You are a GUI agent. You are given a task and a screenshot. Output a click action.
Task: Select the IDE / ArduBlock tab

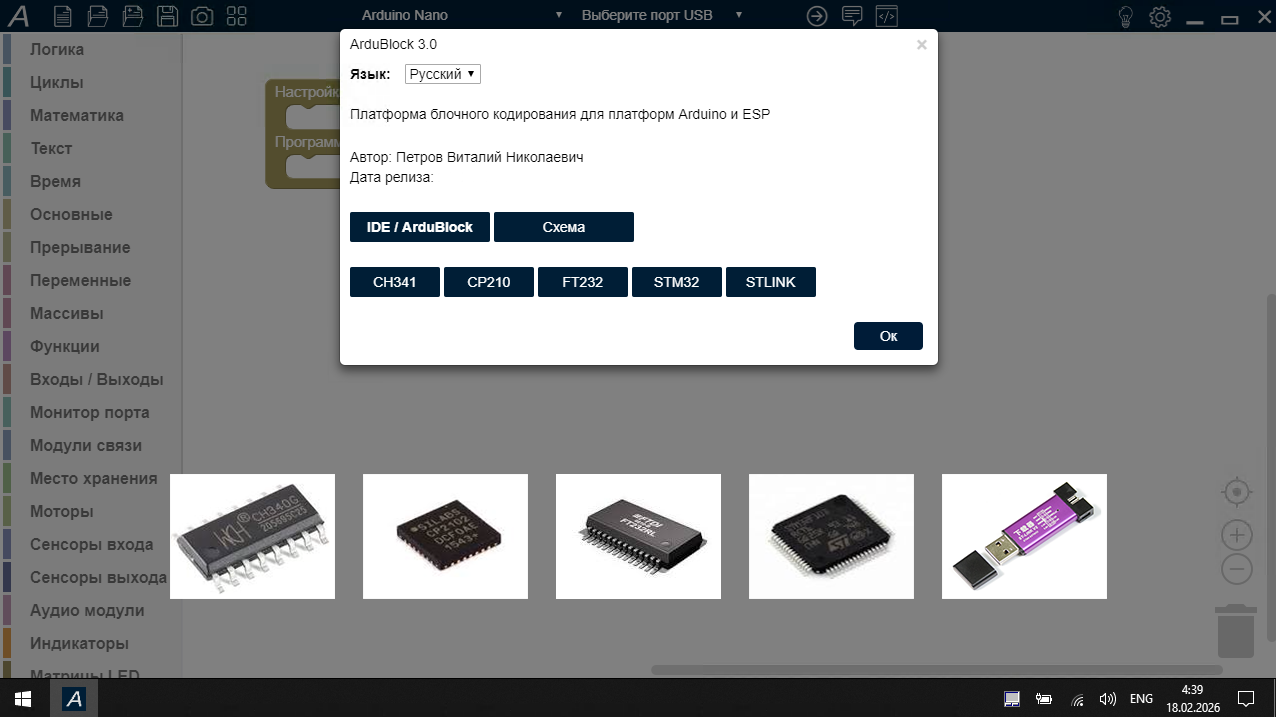coord(420,227)
